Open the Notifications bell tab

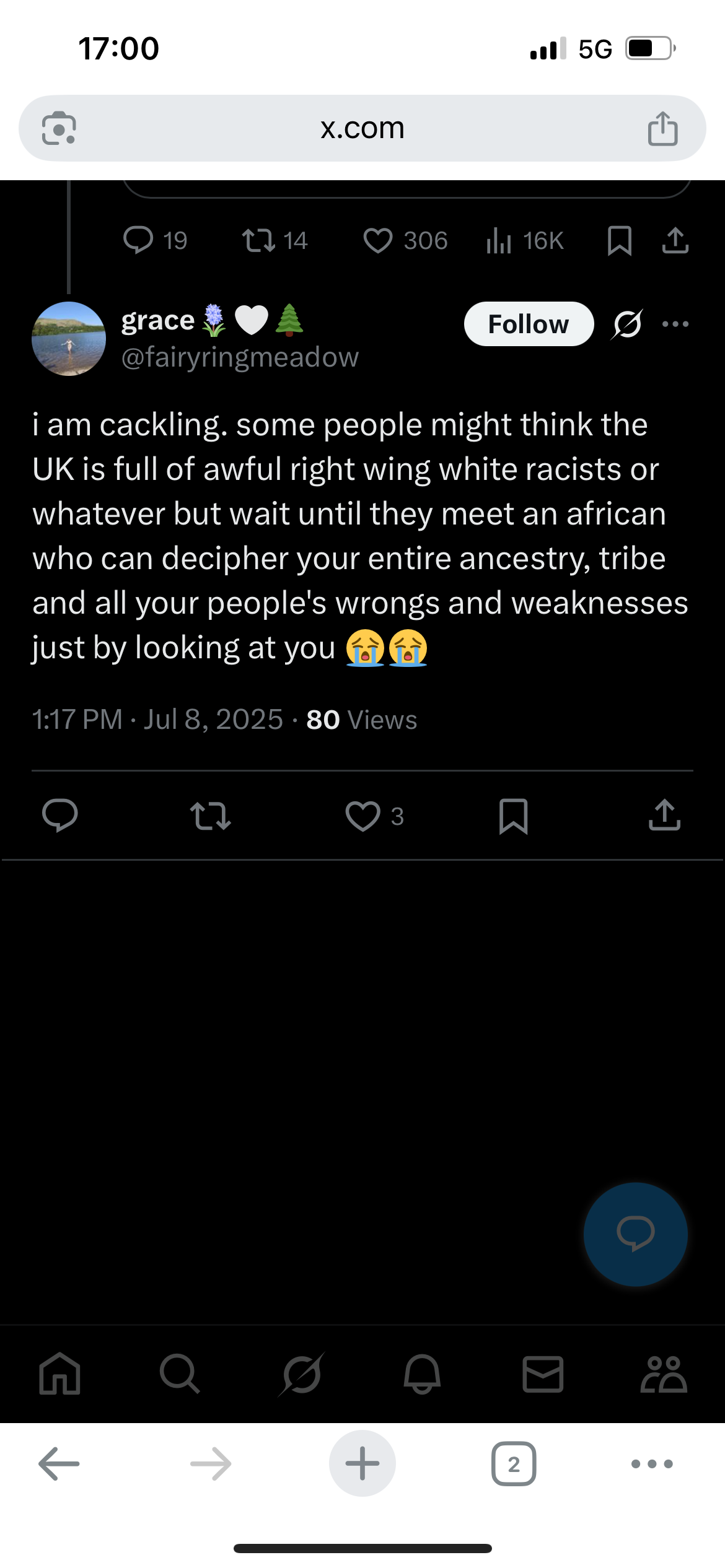coord(422,1374)
